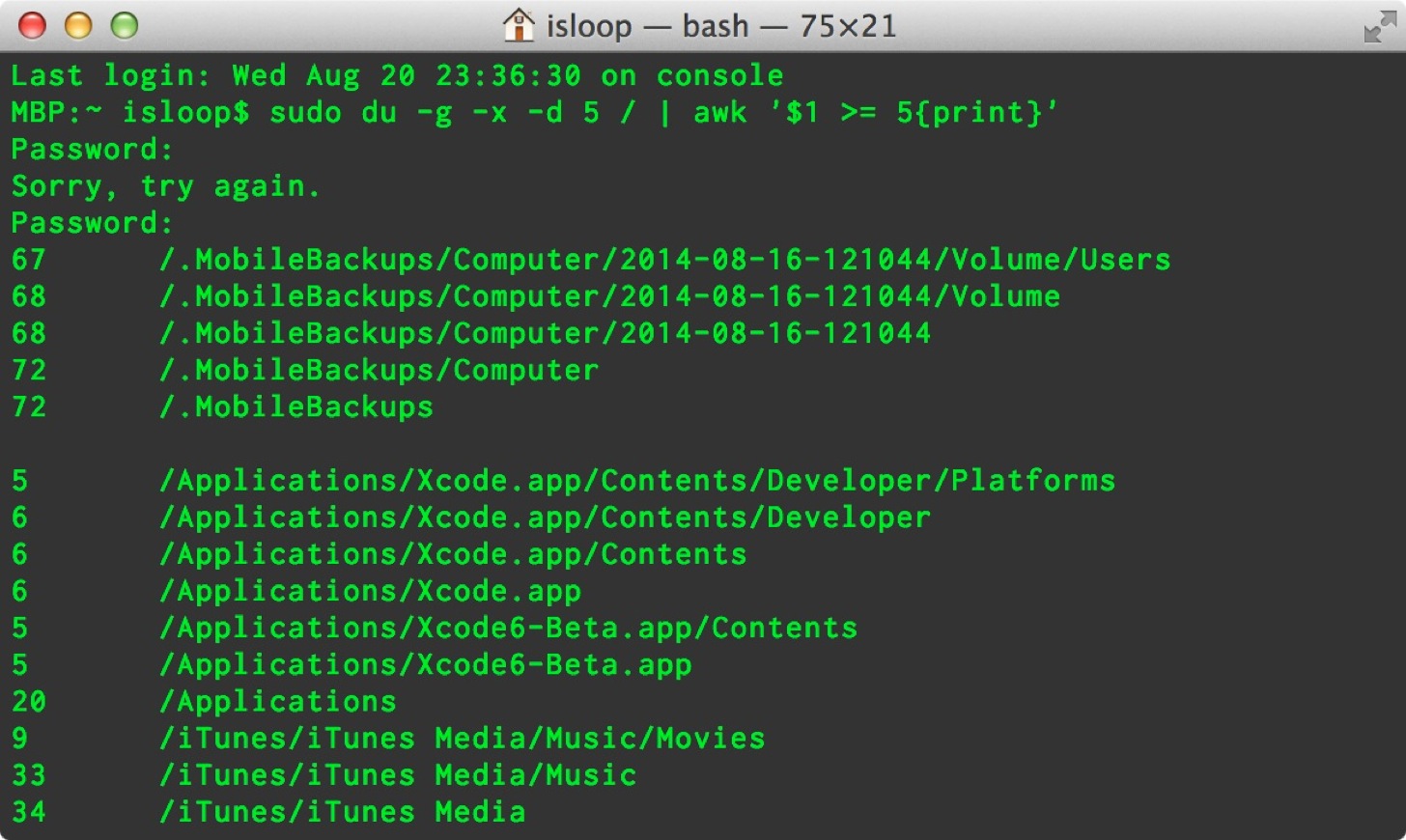
Task: Click the 20 /Applications line
Action: [x=204, y=701]
